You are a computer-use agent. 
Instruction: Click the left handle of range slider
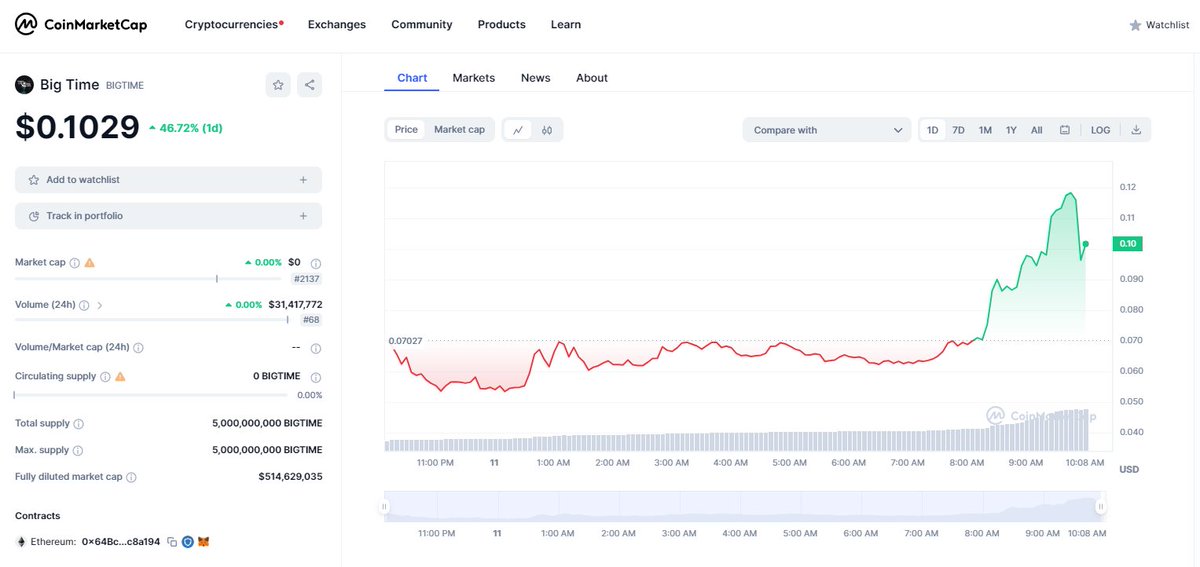[x=384, y=507]
